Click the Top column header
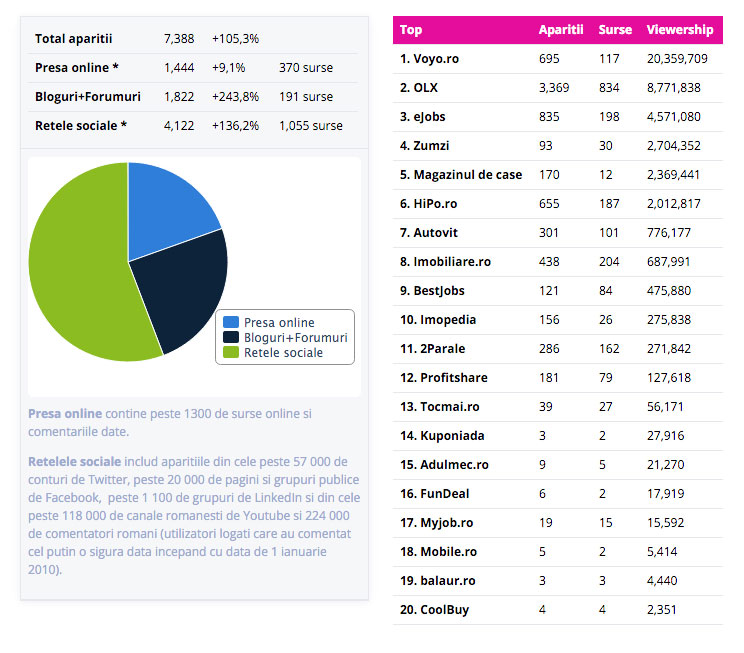744x653 pixels. tap(411, 30)
